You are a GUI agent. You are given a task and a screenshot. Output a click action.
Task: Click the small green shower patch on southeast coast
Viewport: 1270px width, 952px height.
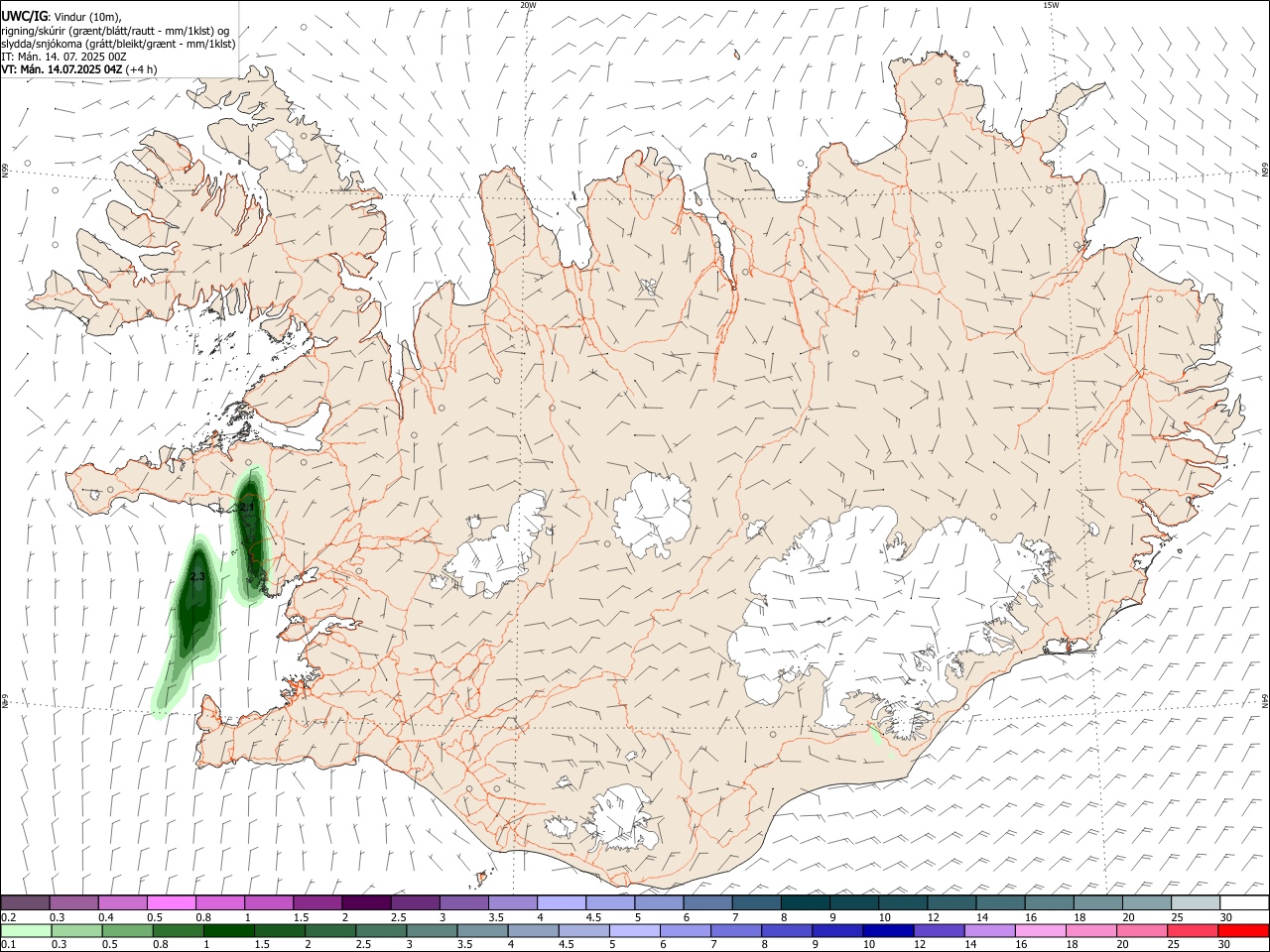pos(875,736)
